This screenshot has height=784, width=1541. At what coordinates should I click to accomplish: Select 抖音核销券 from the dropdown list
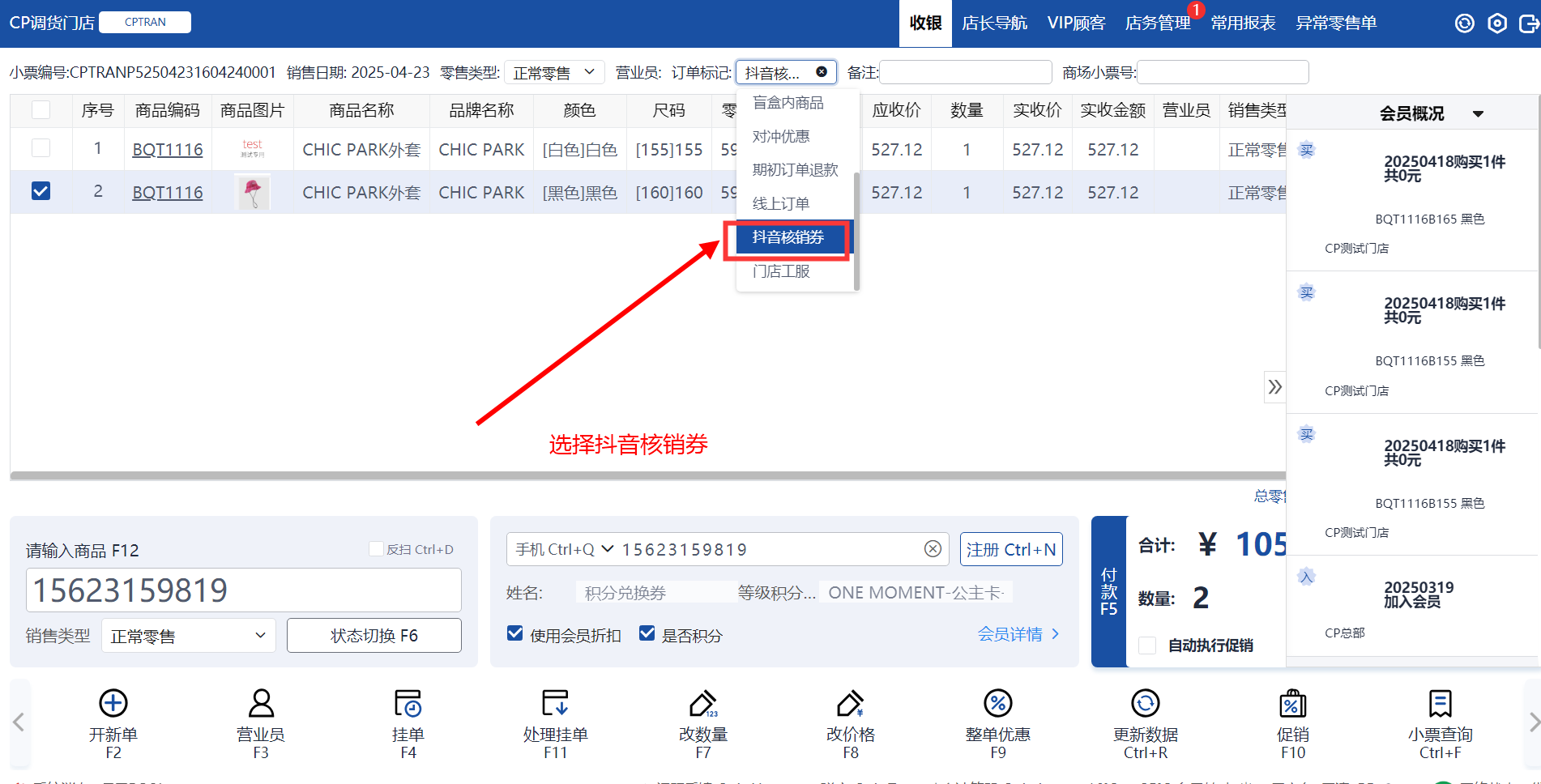pyautogui.click(x=788, y=237)
